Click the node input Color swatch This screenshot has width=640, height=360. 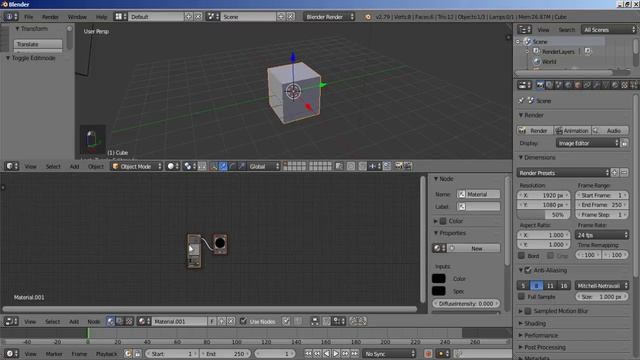point(438,278)
